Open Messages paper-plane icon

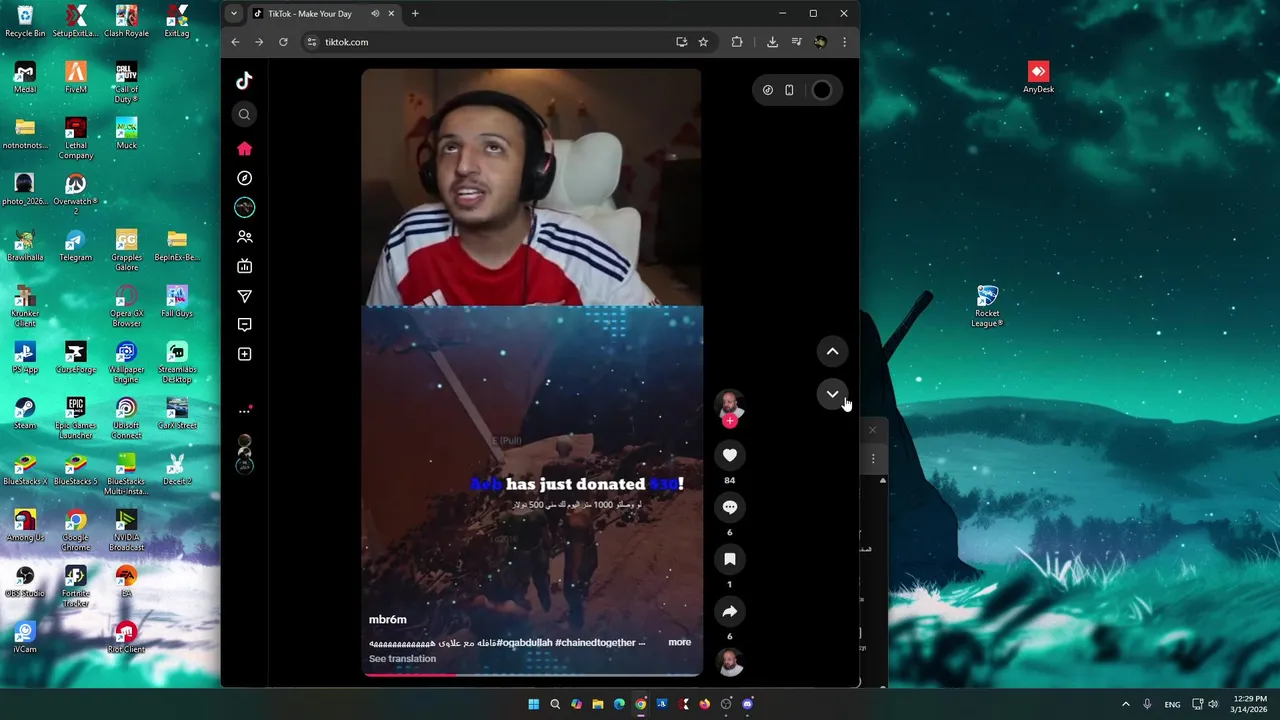244,296
